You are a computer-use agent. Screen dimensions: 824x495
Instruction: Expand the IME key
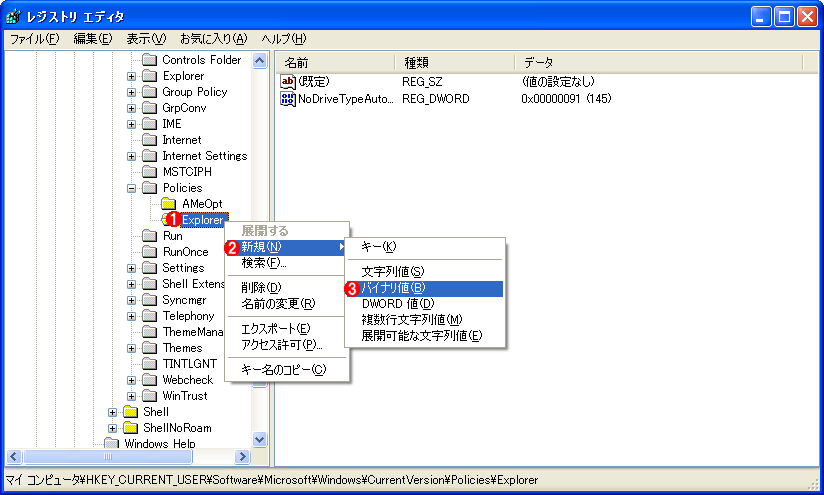131,125
